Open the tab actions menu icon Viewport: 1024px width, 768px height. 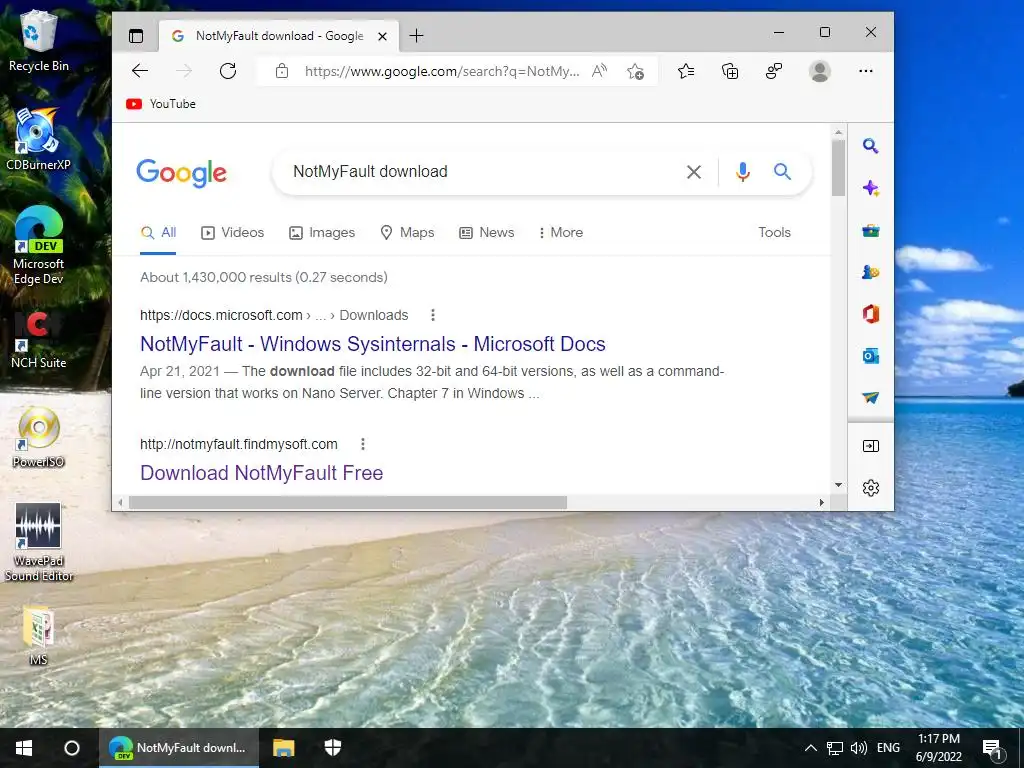pyautogui.click(x=136, y=36)
